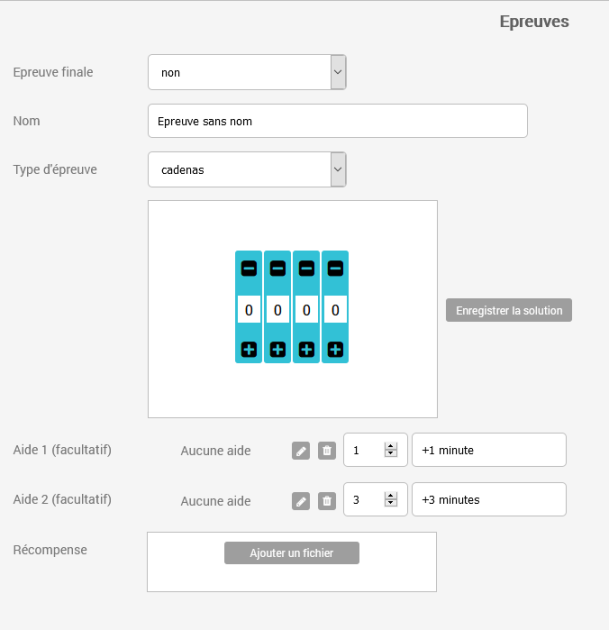This screenshot has height=630, width=609.
Task: Click plus on third padlock digit
Action: point(307,349)
